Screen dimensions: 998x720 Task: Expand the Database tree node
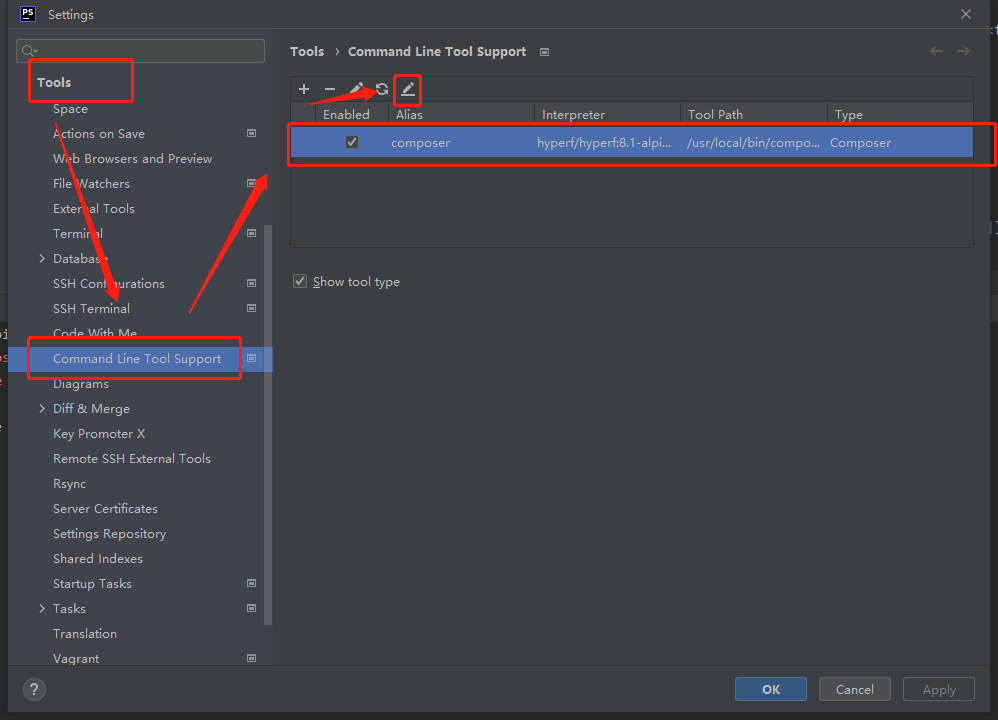[42, 258]
